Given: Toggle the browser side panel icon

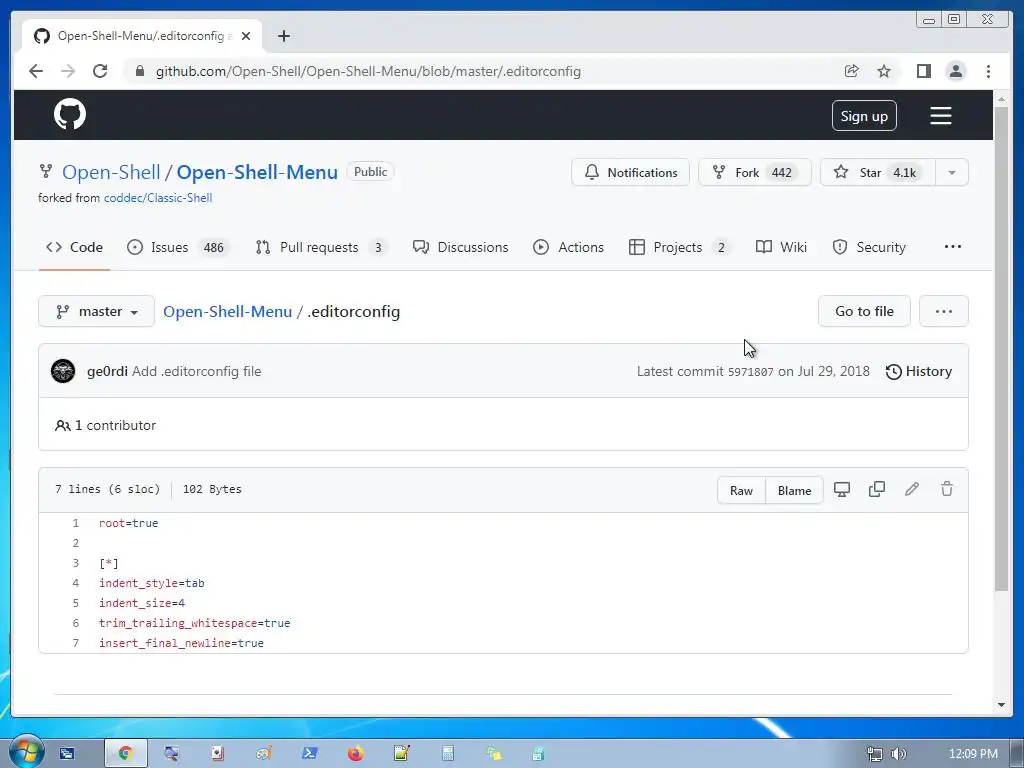Looking at the screenshot, I should coord(923,71).
